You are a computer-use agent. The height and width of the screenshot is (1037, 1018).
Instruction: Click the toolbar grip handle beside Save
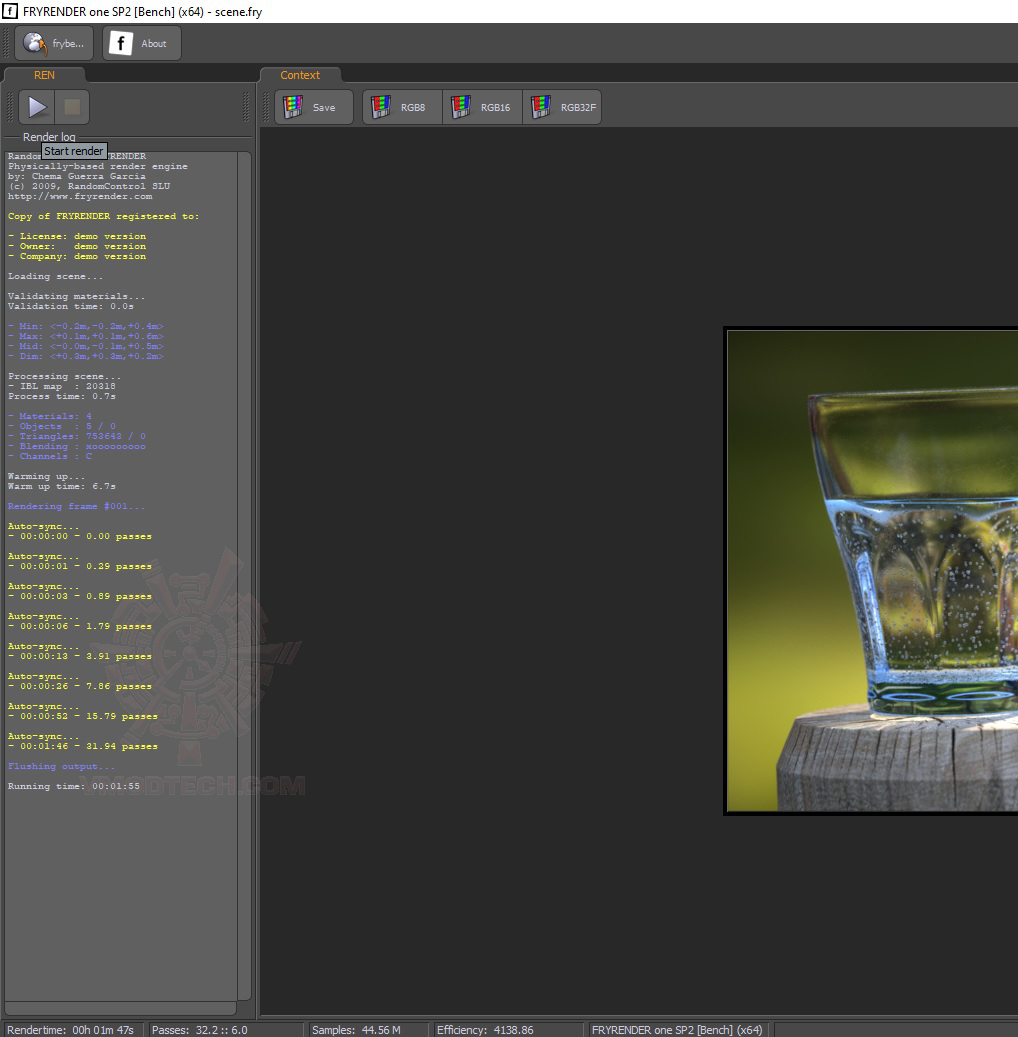[267, 107]
